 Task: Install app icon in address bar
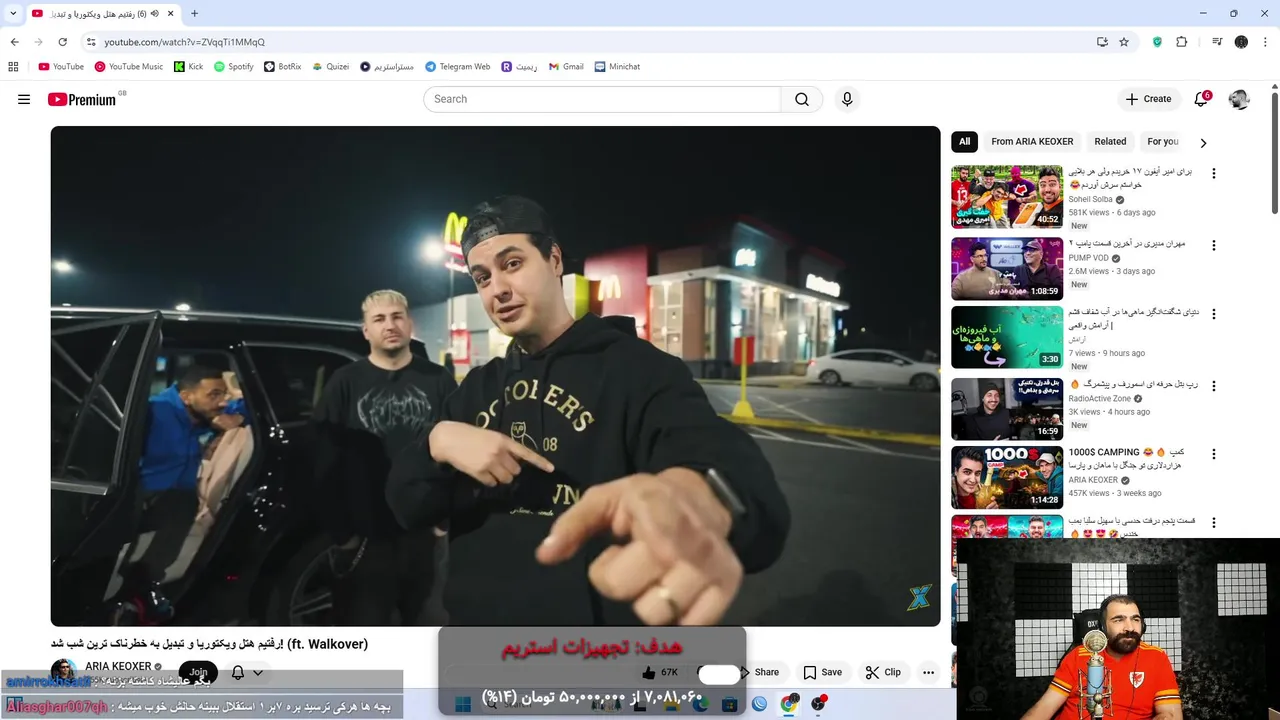[1102, 42]
